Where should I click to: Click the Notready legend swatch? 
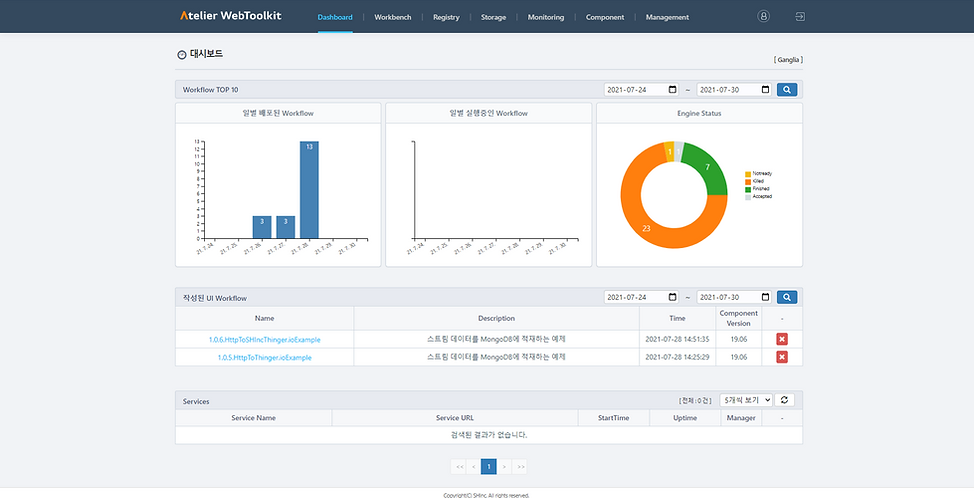(748, 174)
